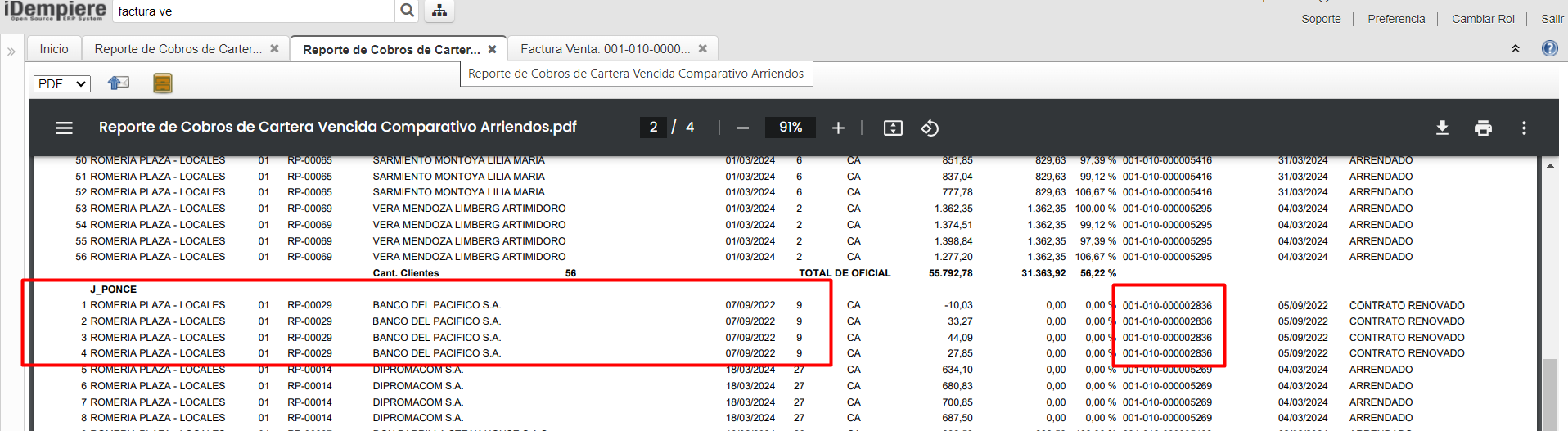Click the archive report icon
Viewport: 1568px width, 431px height.
[163, 83]
